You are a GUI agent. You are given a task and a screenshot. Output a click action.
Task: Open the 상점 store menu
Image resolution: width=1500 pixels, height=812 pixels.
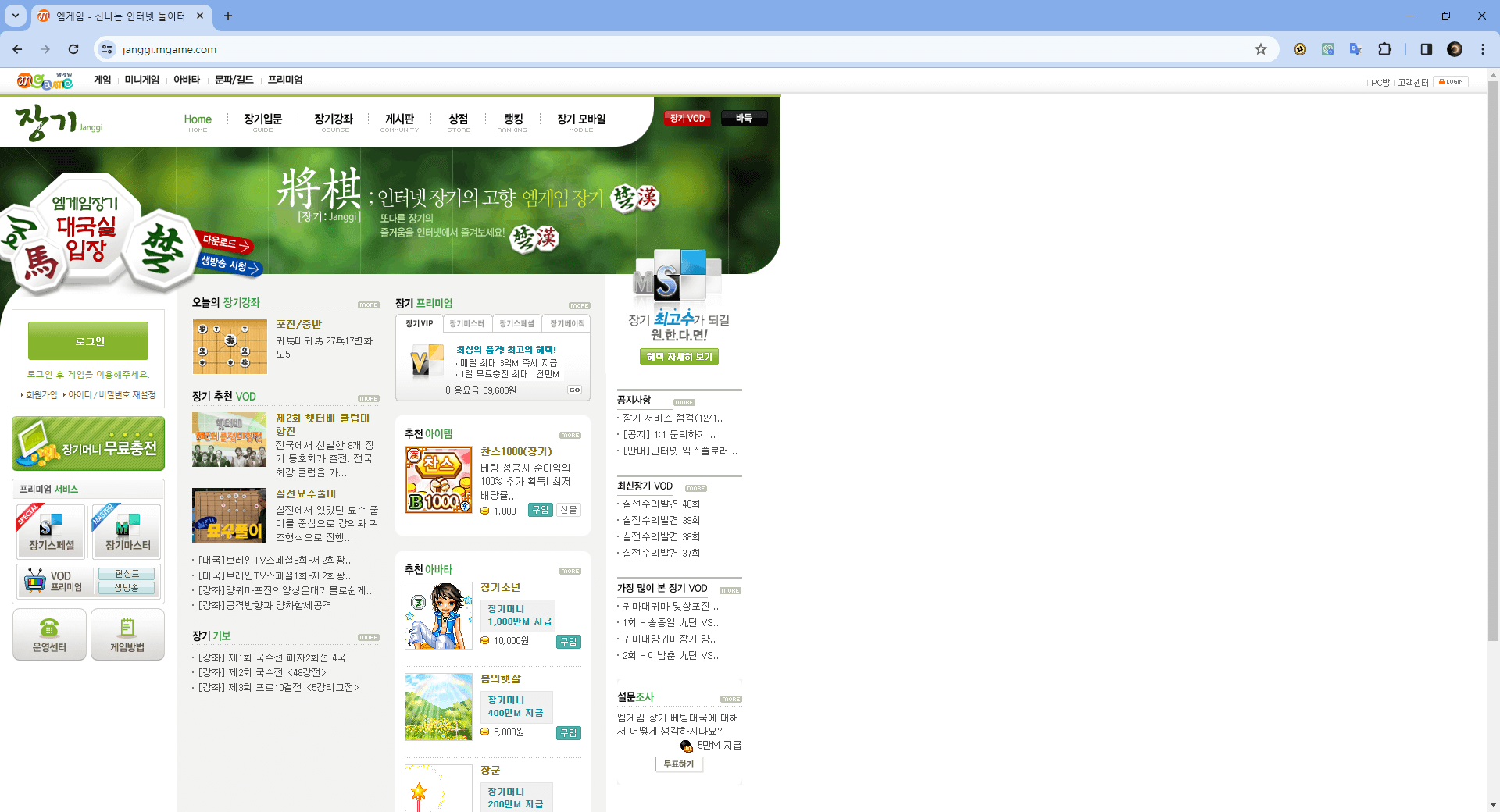(x=459, y=122)
